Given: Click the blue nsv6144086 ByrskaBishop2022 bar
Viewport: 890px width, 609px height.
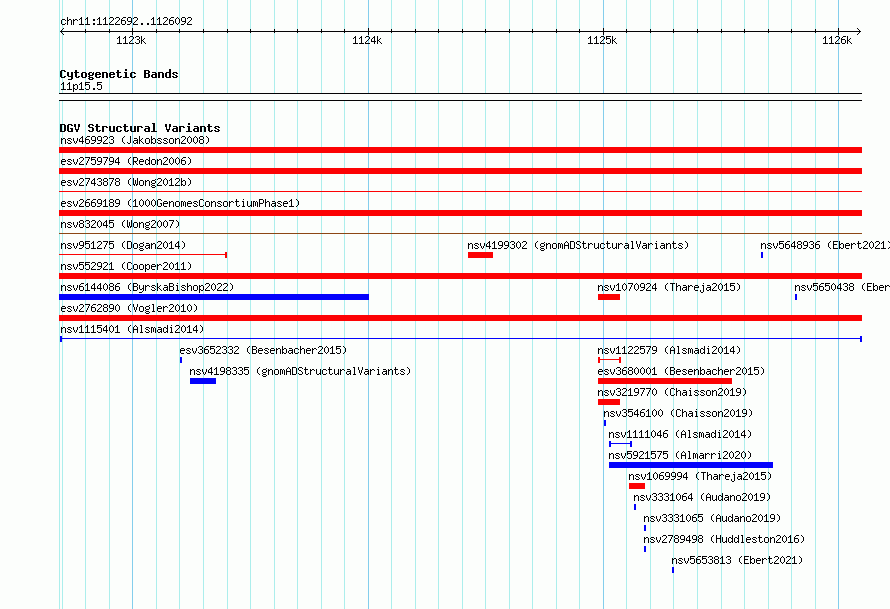Looking at the screenshot, I should pos(214,297).
